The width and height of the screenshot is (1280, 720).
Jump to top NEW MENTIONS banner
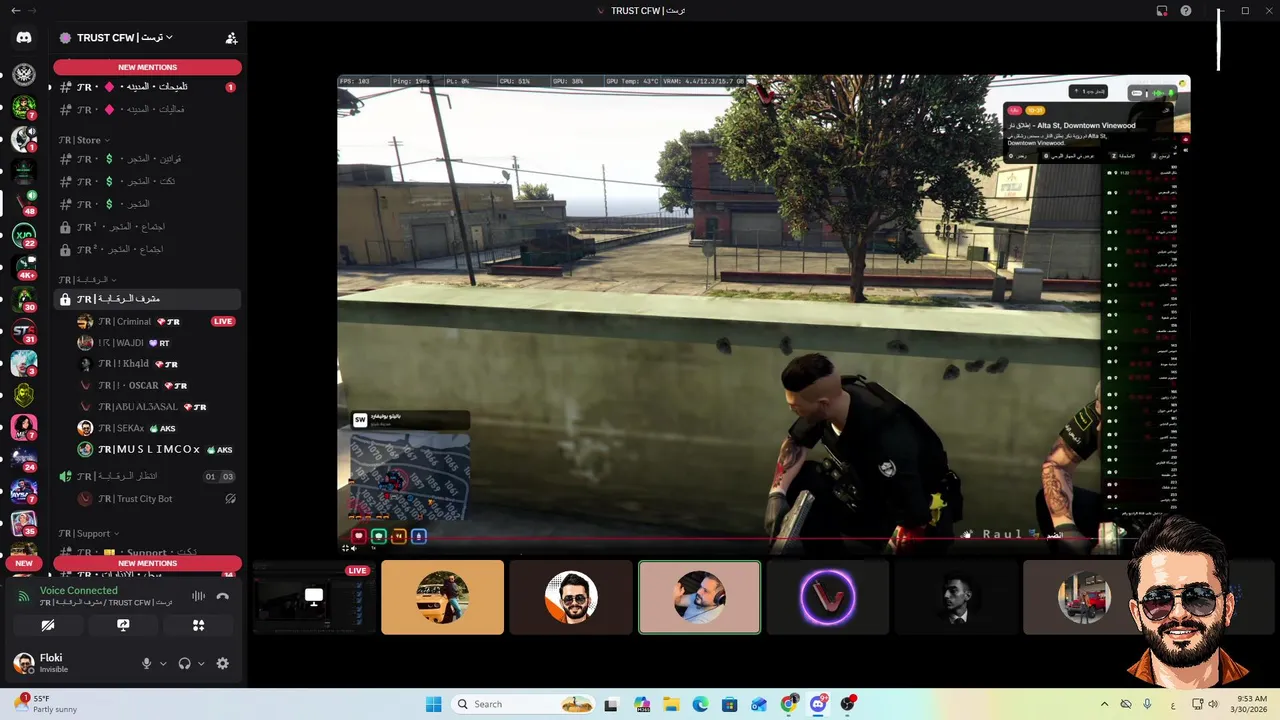point(147,67)
